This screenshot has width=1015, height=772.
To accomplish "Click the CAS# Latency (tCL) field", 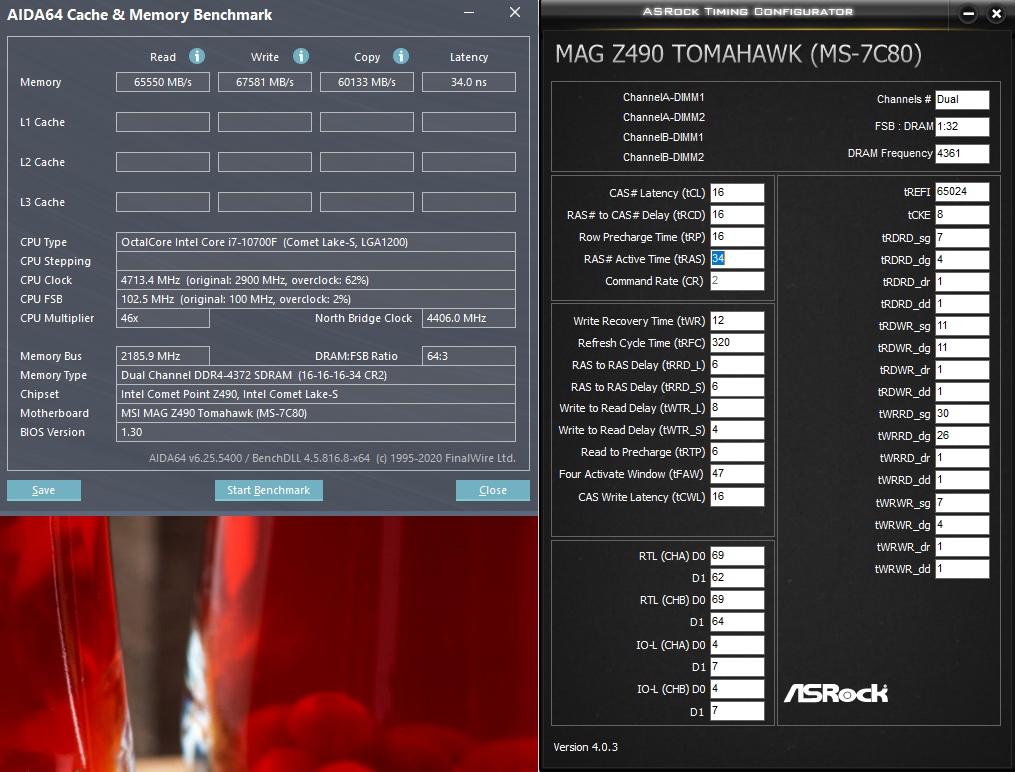I will tap(737, 193).
